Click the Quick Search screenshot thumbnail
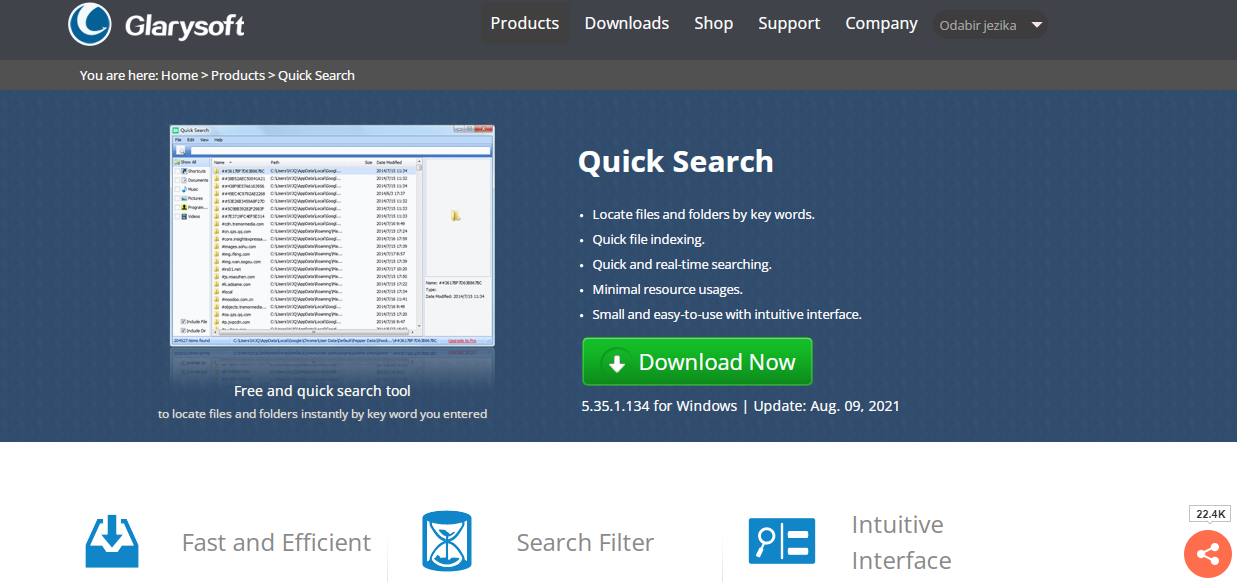Screen dimensions: 1237x582 pos(332,236)
